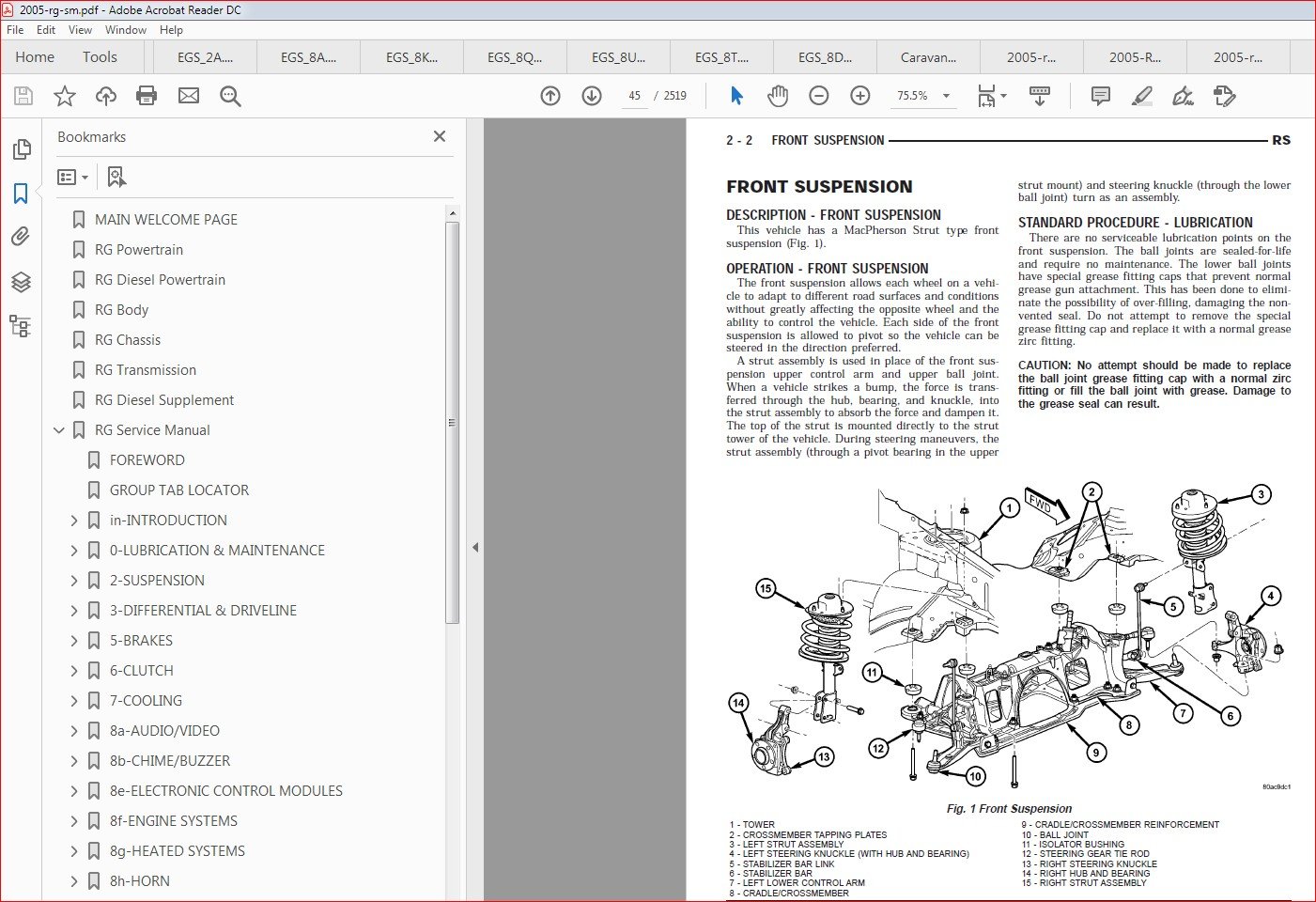1316x902 pixels.
Task: Print the document using printer icon
Action: [147, 96]
